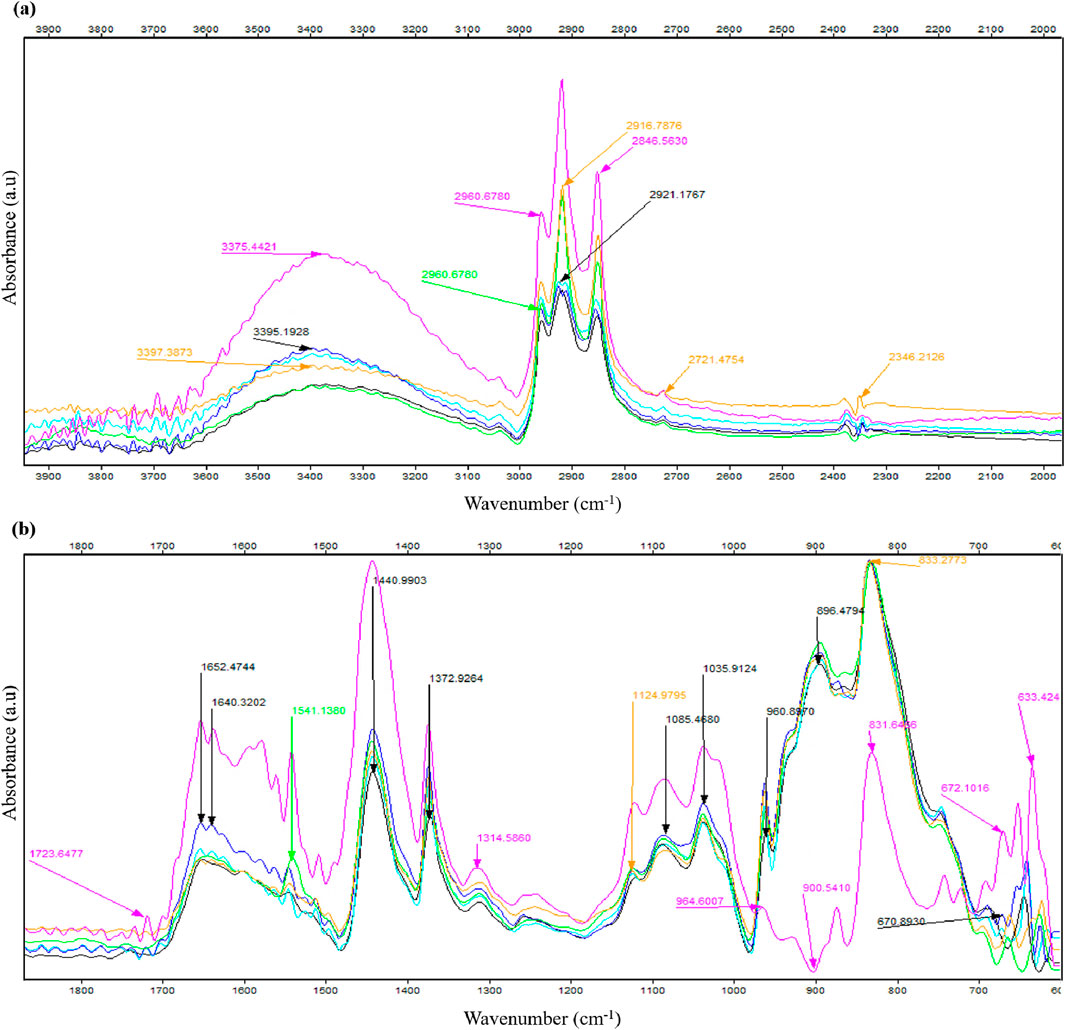Click the magenta 672.1016 label

964,788
